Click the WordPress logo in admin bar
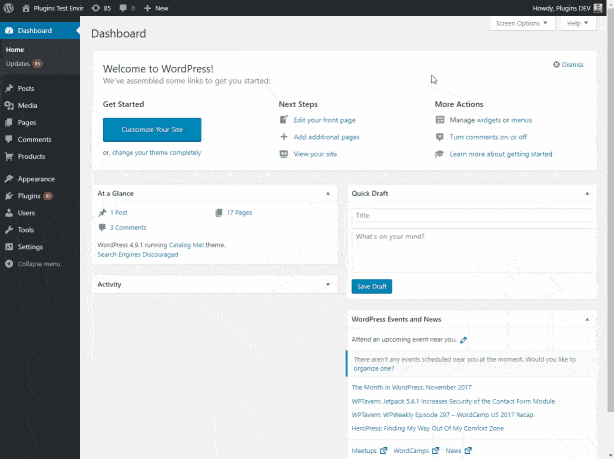The height and width of the screenshot is (459, 614). tap(9, 8)
